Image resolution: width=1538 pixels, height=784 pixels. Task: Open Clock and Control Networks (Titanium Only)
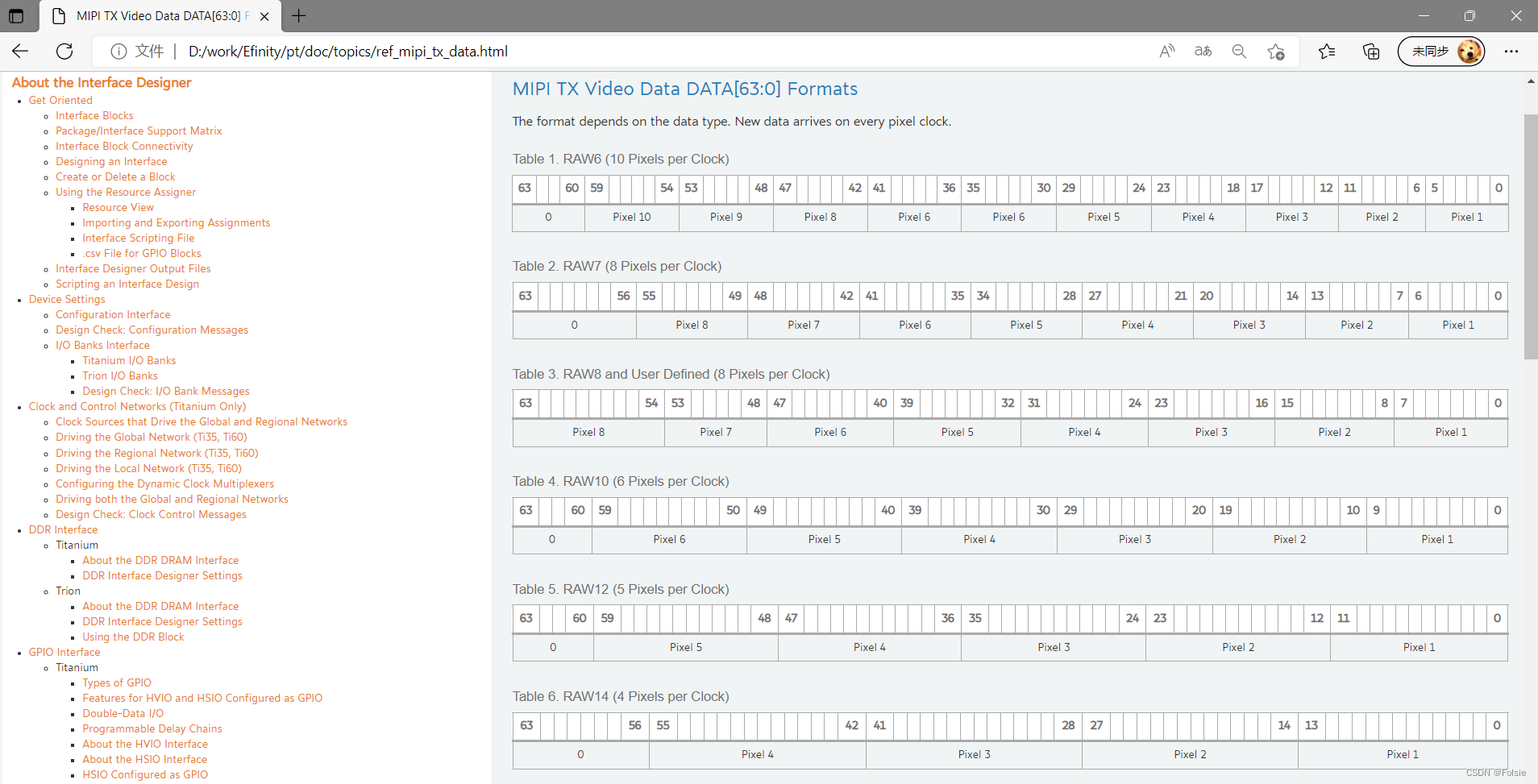point(138,406)
